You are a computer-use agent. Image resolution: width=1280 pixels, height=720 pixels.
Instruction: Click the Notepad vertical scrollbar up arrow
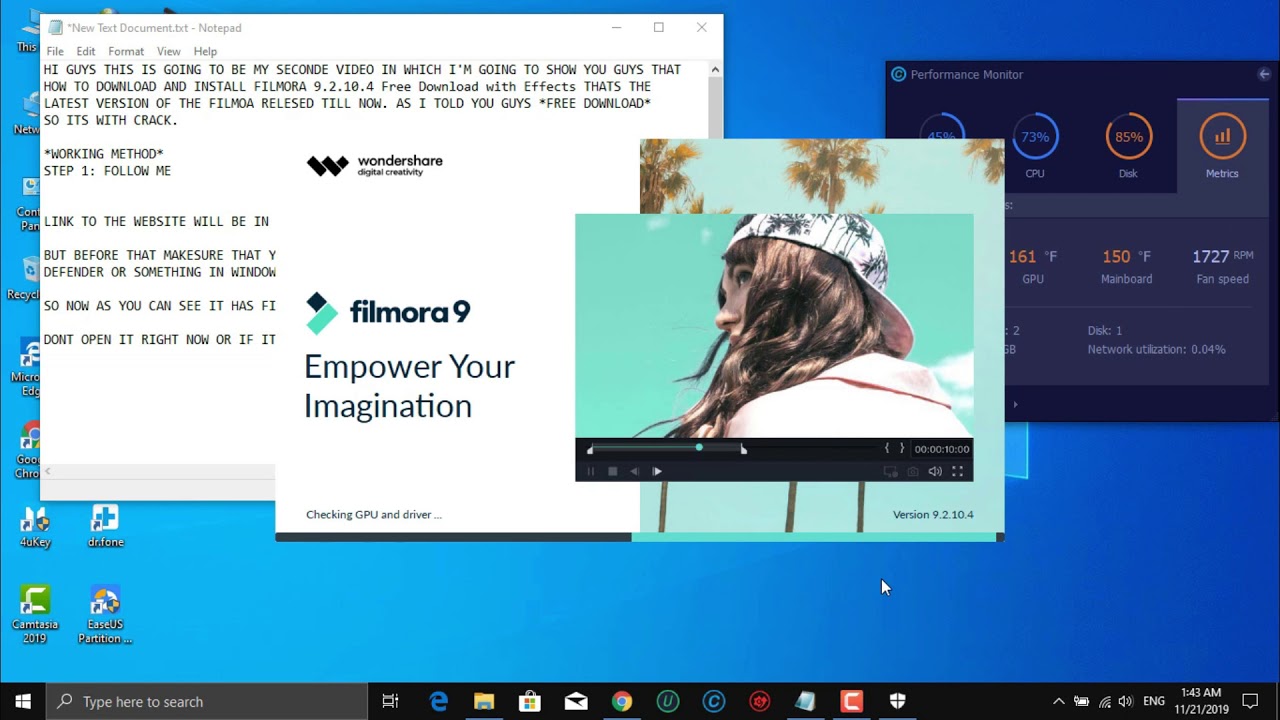pyautogui.click(x=714, y=69)
